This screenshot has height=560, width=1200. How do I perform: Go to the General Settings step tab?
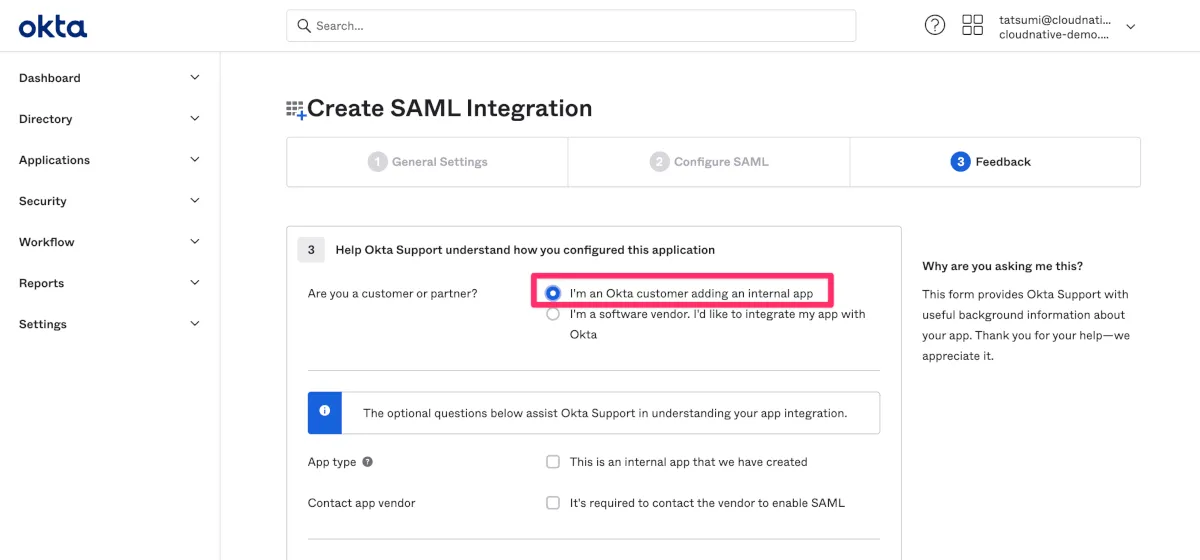click(428, 162)
